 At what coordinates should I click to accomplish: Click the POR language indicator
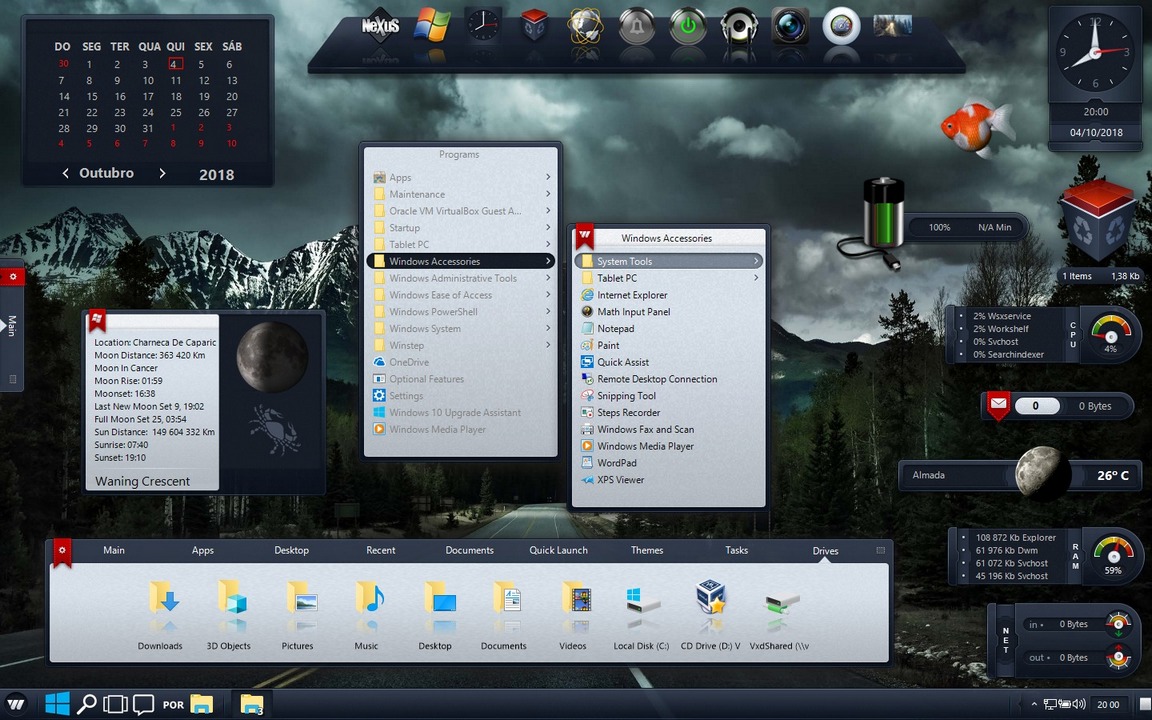[x=173, y=705]
